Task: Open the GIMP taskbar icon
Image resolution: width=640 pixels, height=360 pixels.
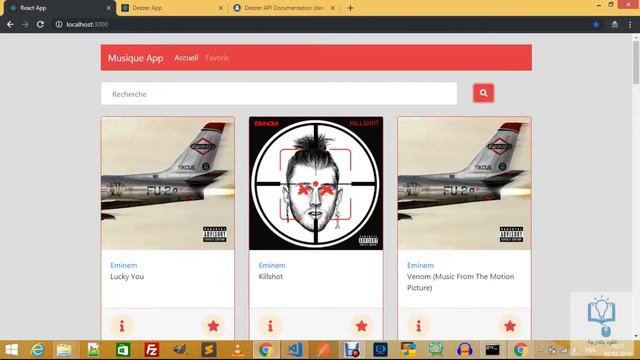Action: pyautogui.click(x=180, y=350)
